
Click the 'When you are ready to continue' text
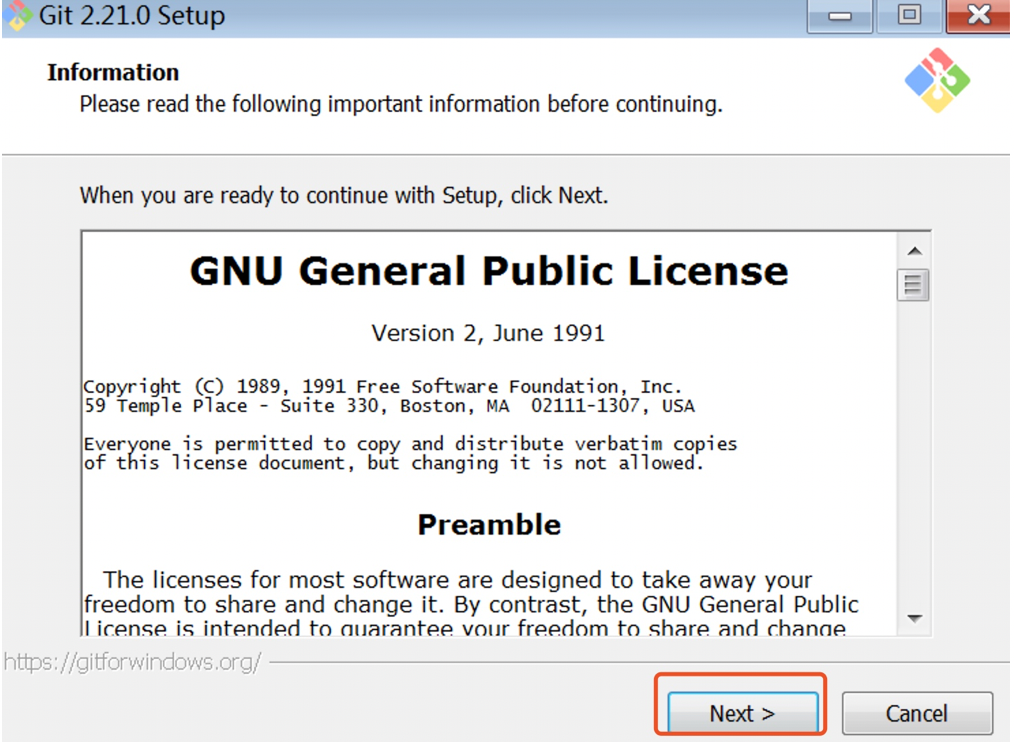tap(344, 195)
